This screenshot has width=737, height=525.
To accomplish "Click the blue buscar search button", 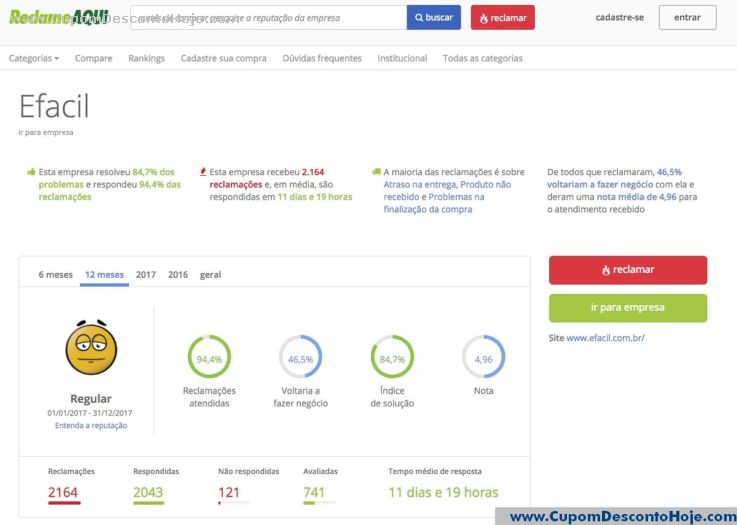I will (434, 18).
